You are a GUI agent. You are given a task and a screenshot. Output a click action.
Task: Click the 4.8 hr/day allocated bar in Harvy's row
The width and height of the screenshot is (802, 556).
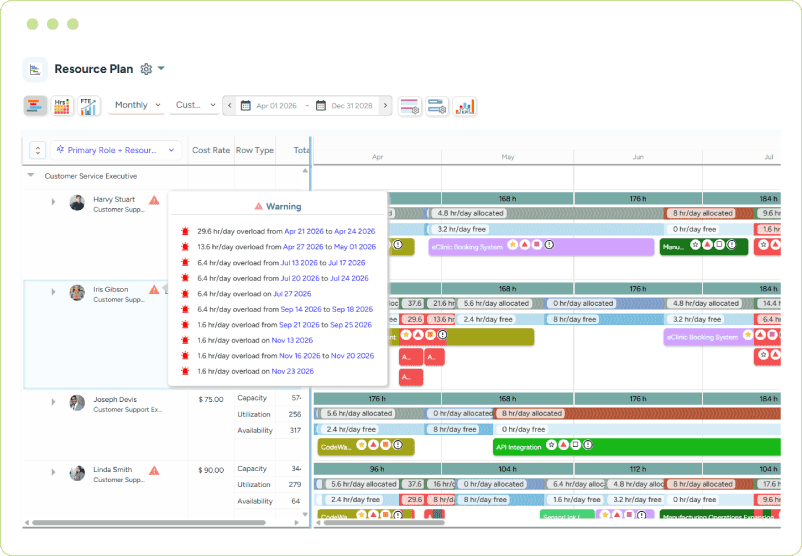[x=545, y=213]
